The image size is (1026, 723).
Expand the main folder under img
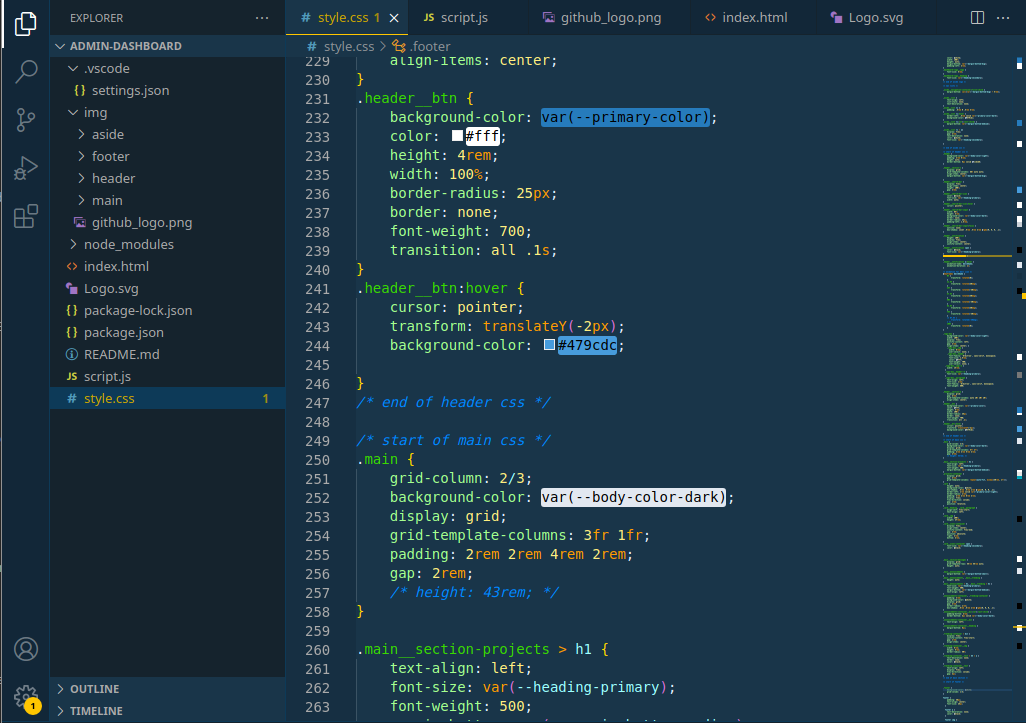pyautogui.click(x=81, y=200)
